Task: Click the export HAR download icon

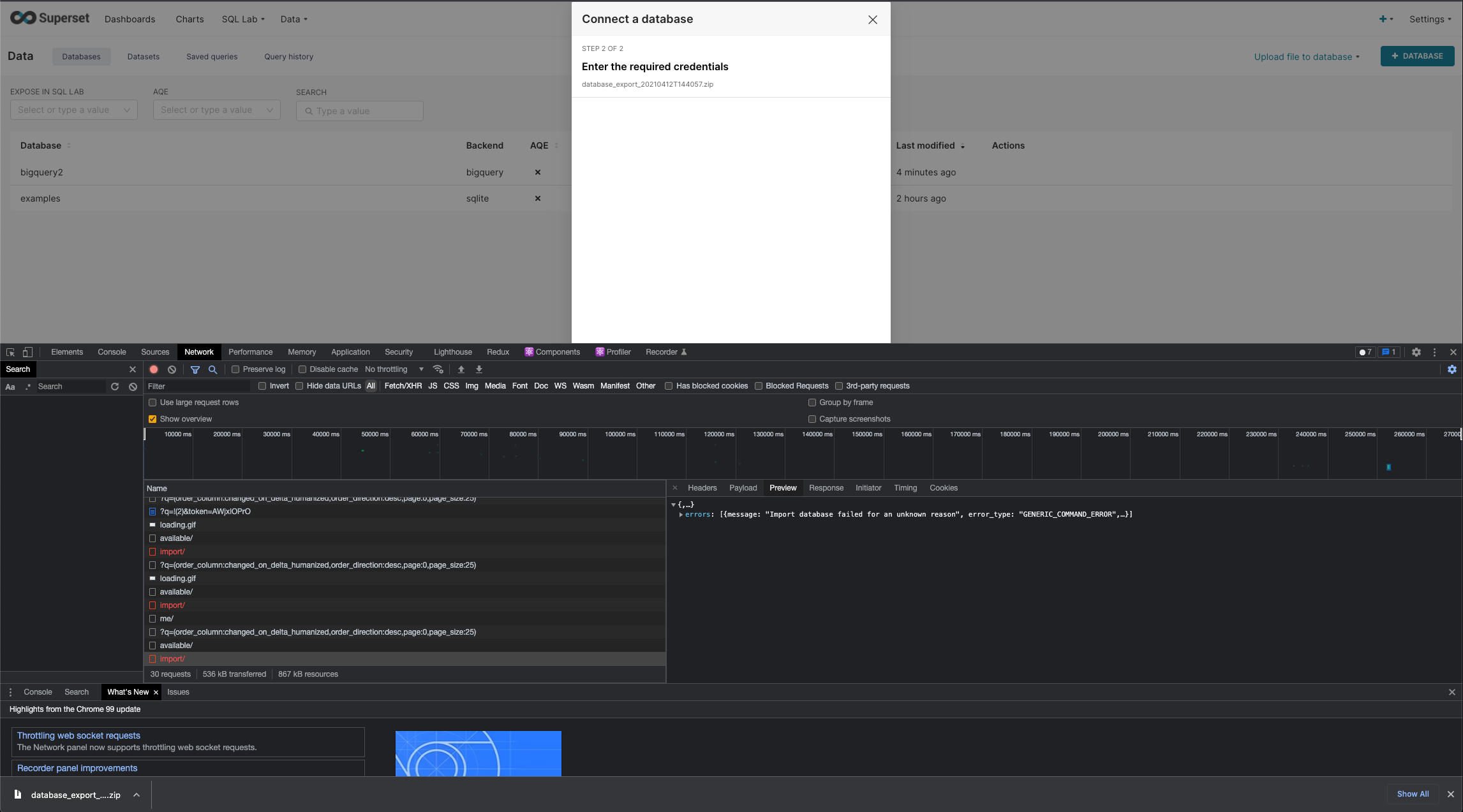Action: coord(479,369)
